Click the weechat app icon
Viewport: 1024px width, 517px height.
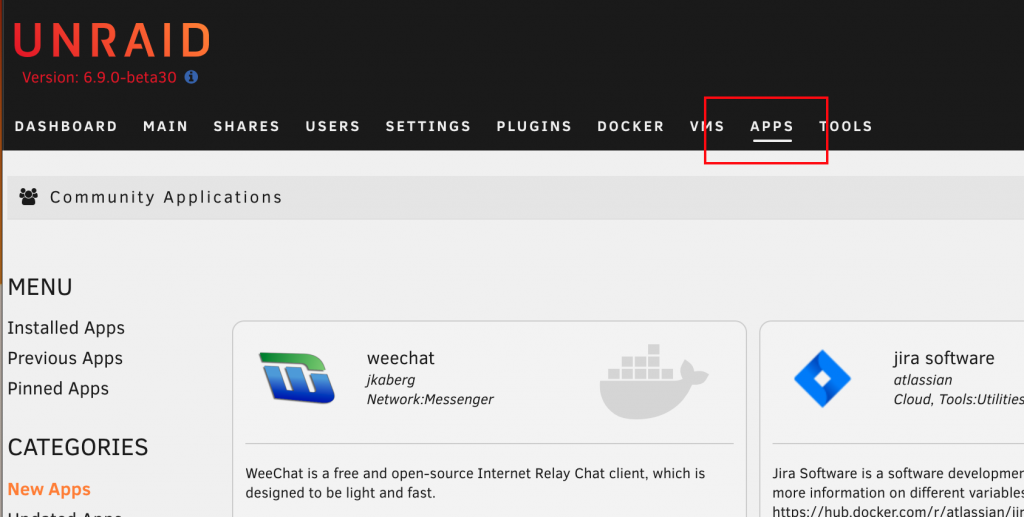coord(297,377)
